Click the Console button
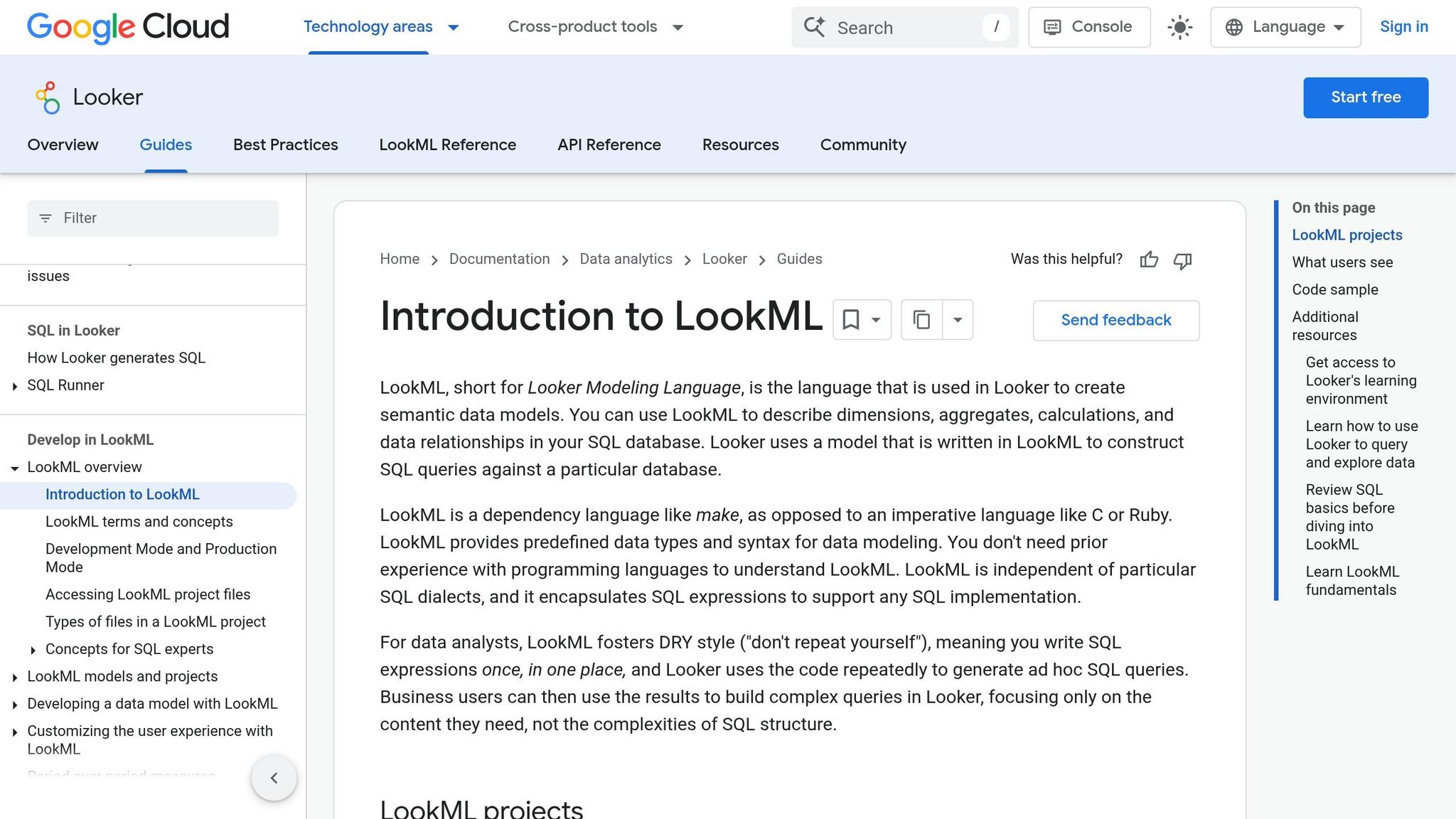Image resolution: width=1456 pixels, height=819 pixels. coord(1089,27)
